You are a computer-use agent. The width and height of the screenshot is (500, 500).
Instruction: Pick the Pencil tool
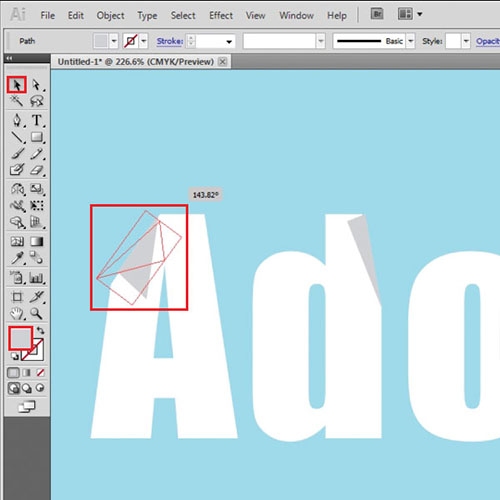point(37,153)
